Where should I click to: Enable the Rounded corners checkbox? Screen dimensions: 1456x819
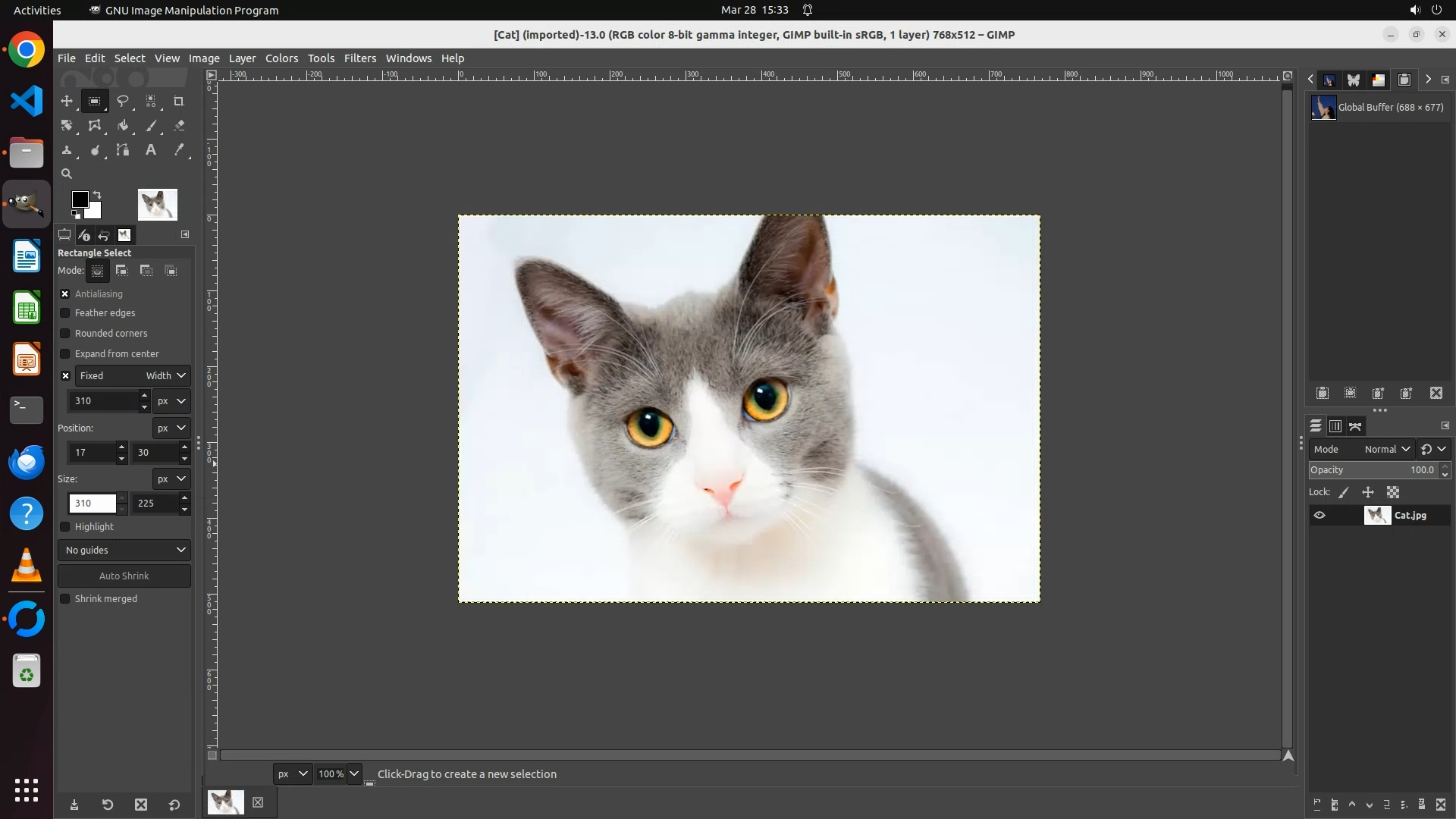pos(65,334)
